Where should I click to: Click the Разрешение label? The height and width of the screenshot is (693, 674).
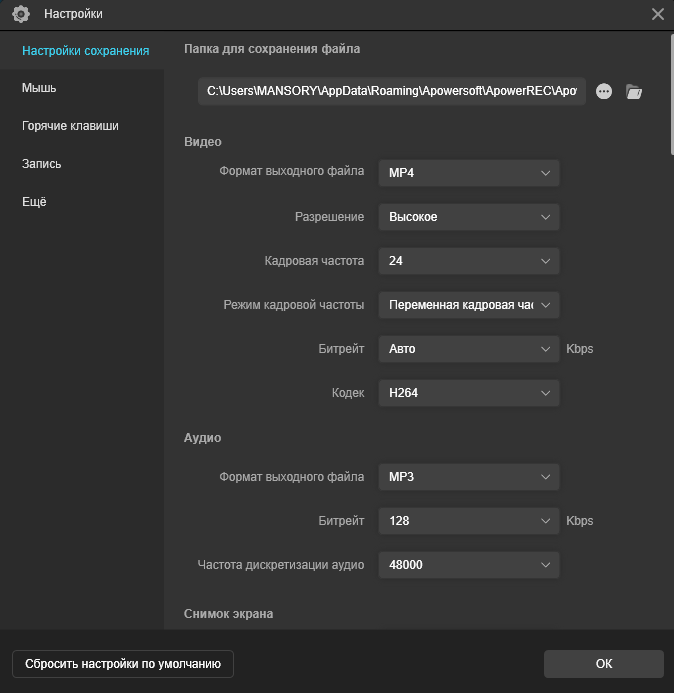330,217
